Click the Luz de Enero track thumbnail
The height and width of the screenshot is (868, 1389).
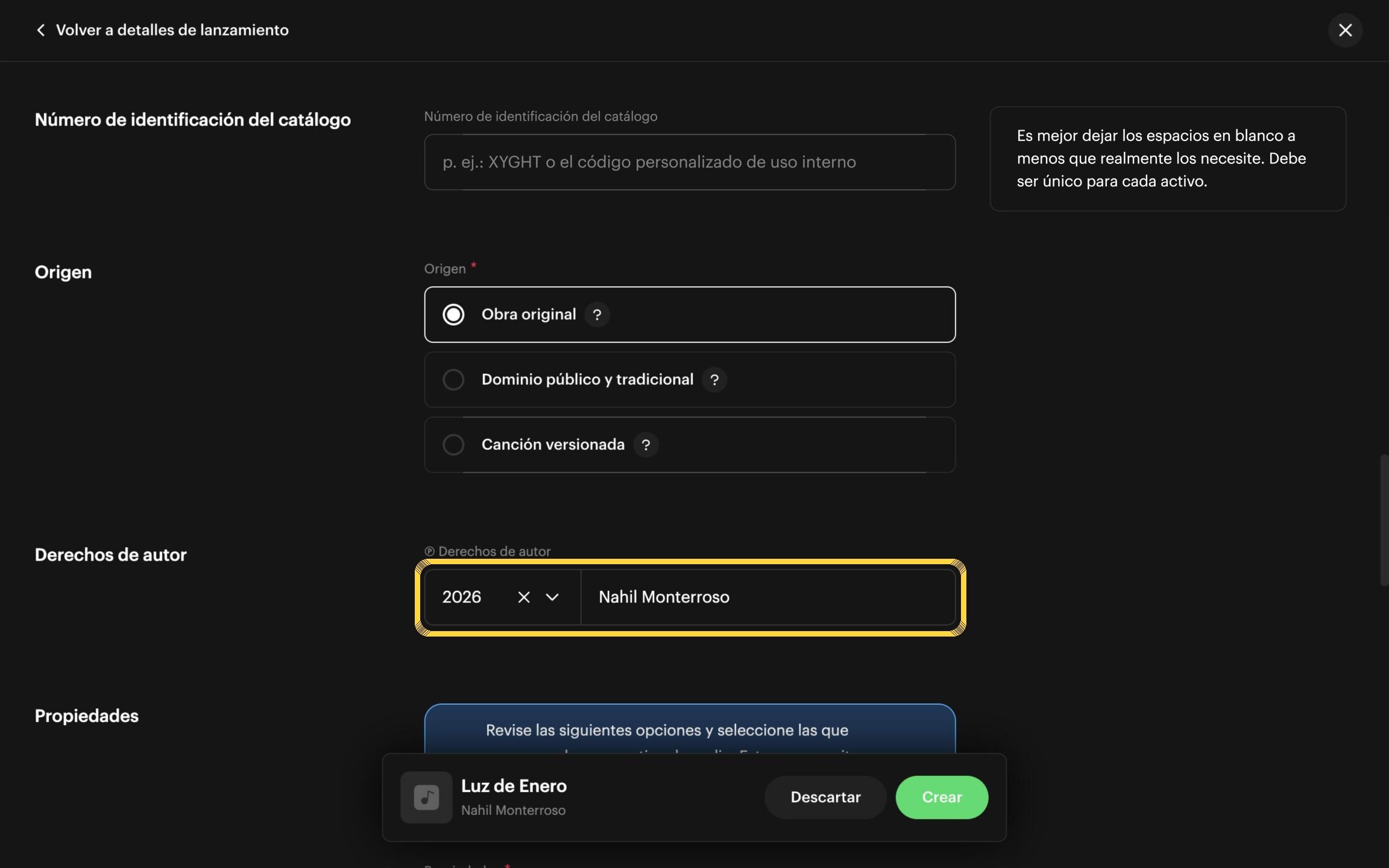point(426,797)
